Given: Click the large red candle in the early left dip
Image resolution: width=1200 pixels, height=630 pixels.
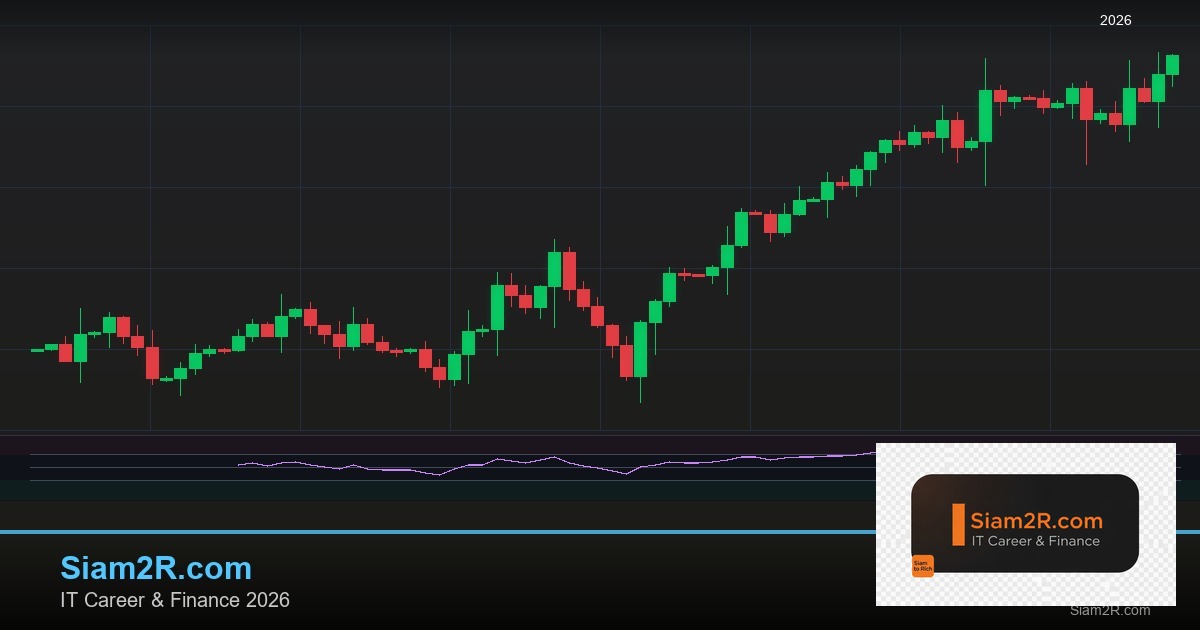Looking at the screenshot, I should (x=152, y=362).
